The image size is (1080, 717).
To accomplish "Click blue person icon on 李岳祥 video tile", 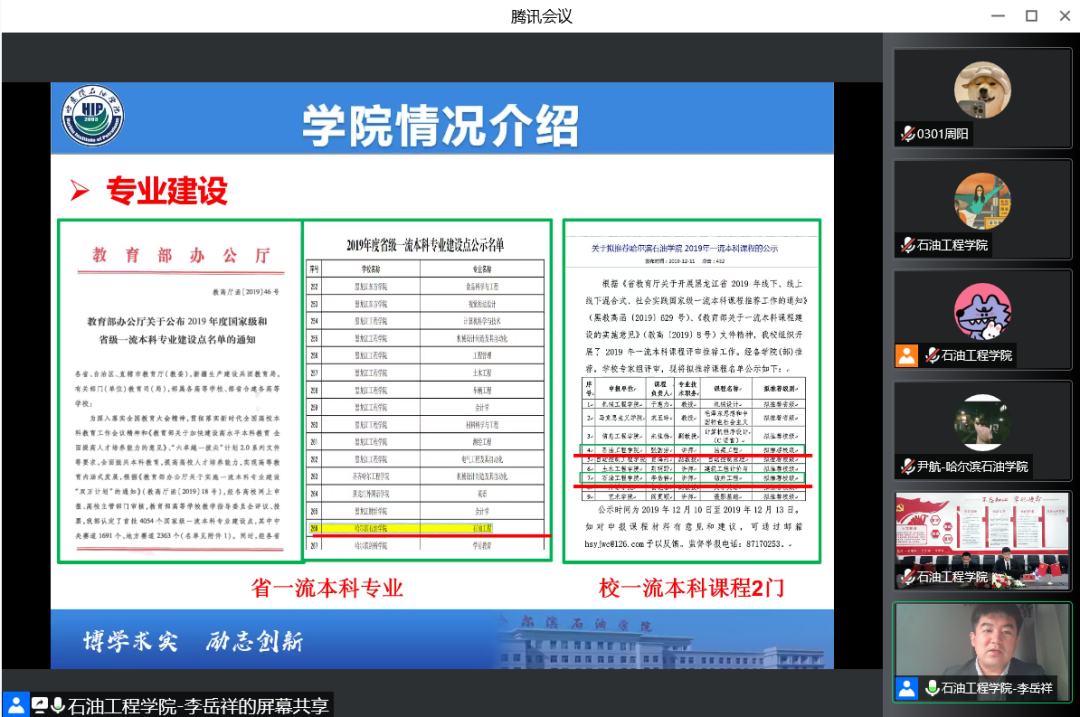I will click(906, 687).
